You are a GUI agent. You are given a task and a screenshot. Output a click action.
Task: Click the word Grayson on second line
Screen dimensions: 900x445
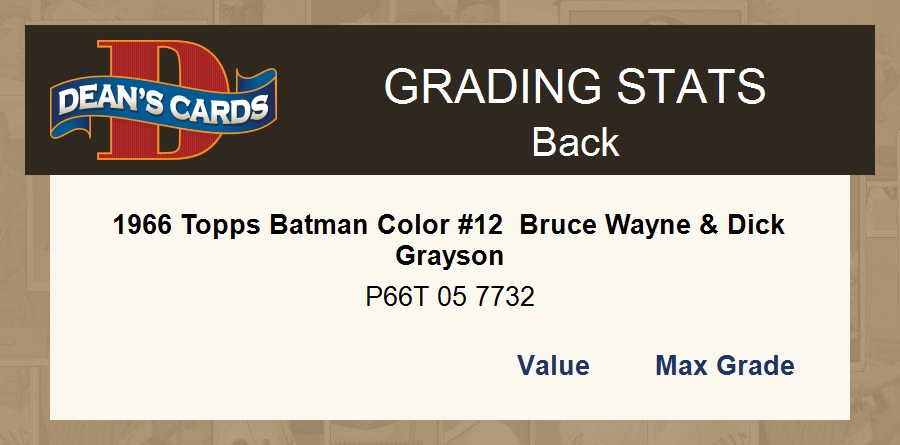click(449, 256)
